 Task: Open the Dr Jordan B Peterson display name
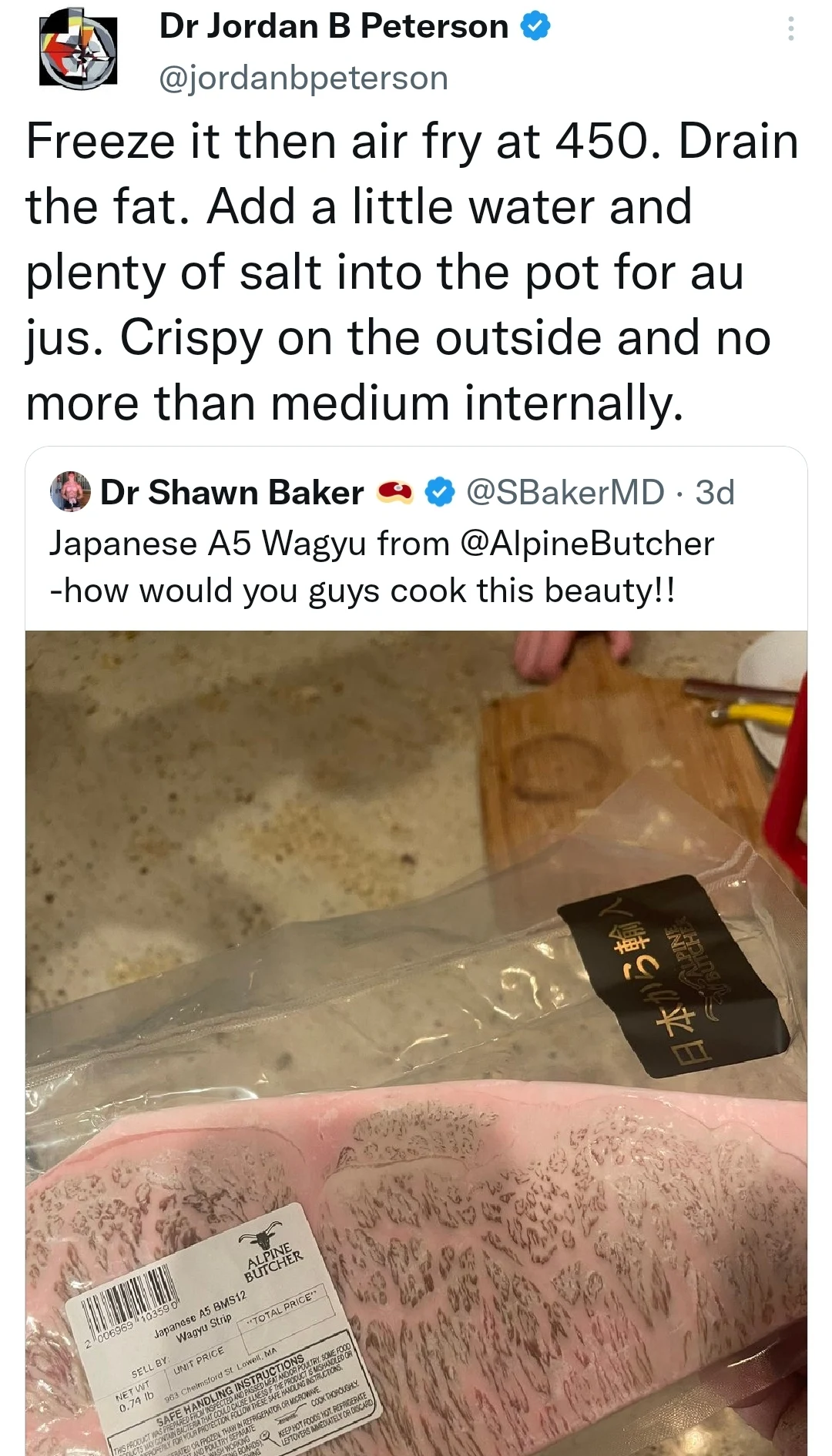click(334, 27)
